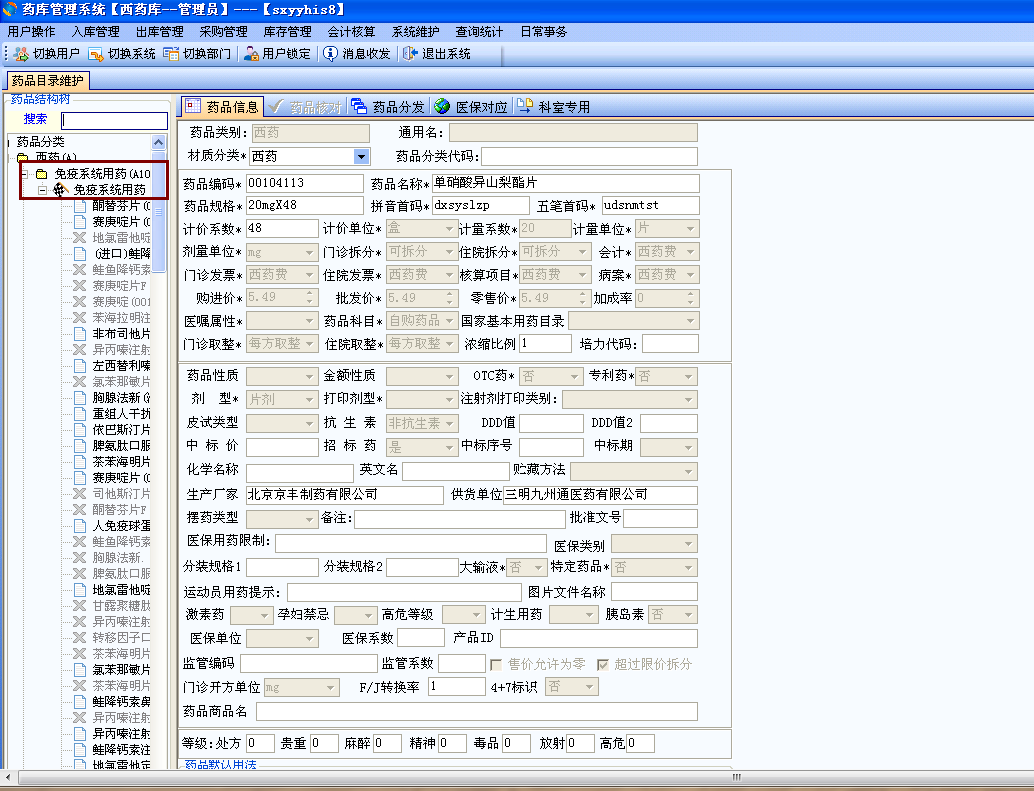
Task: Click document icon beside 非布司他片
Action: pos(80,334)
